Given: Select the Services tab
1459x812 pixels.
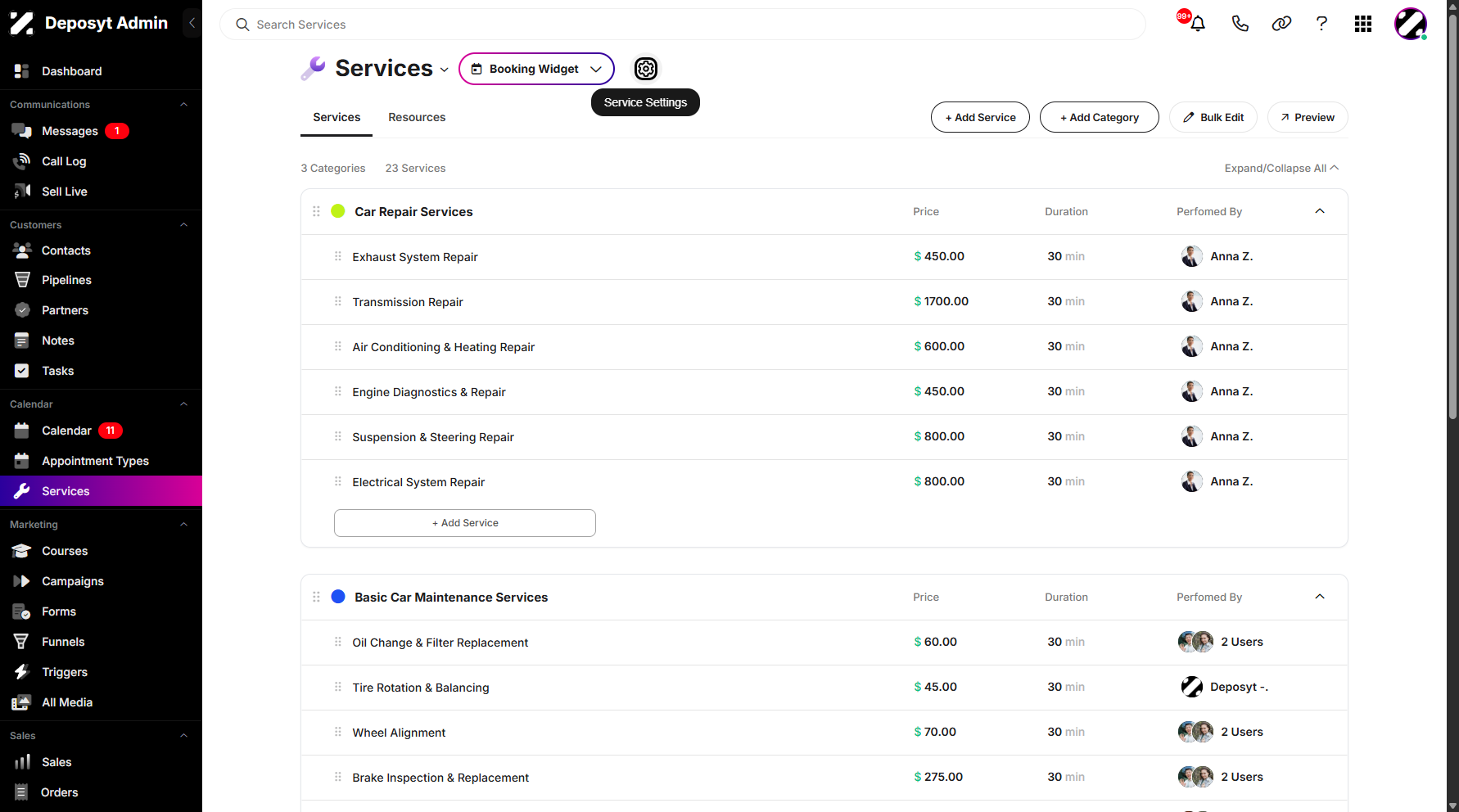Looking at the screenshot, I should pyautogui.click(x=337, y=117).
